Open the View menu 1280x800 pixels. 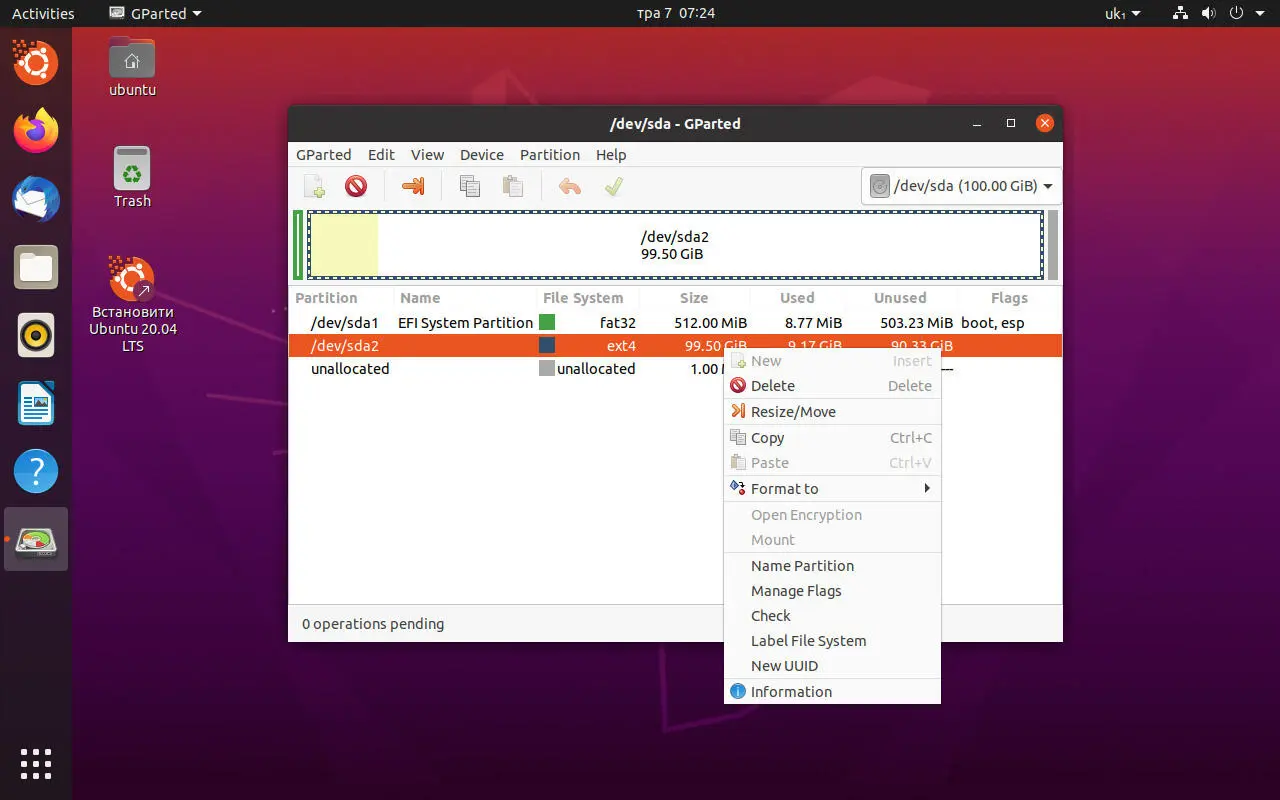point(427,155)
